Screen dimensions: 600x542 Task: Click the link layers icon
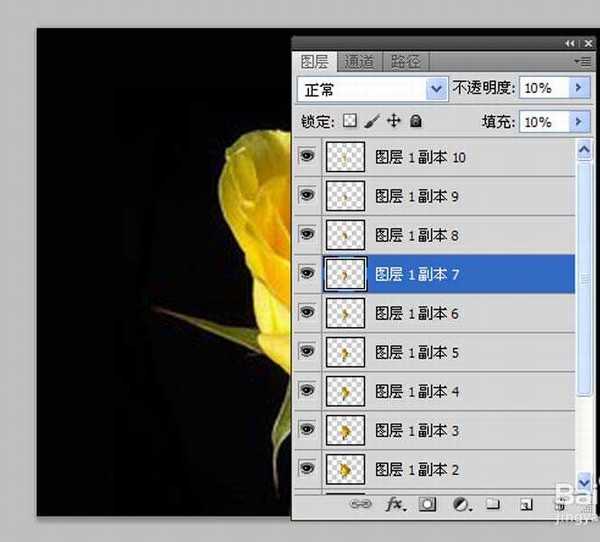tap(360, 504)
